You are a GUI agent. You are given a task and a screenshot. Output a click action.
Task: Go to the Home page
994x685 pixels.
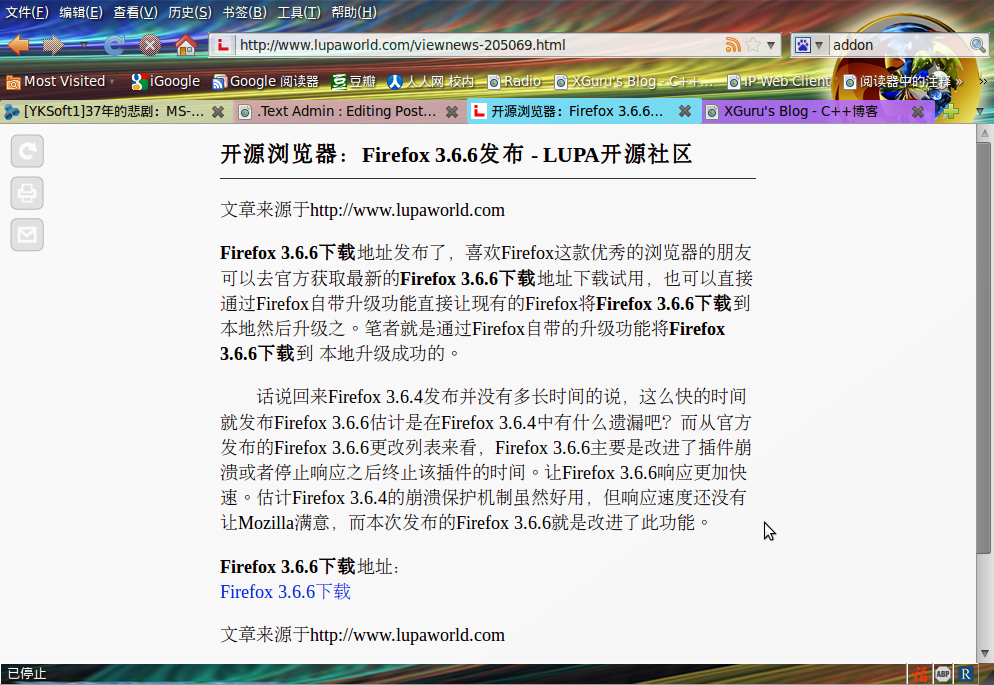pos(186,45)
